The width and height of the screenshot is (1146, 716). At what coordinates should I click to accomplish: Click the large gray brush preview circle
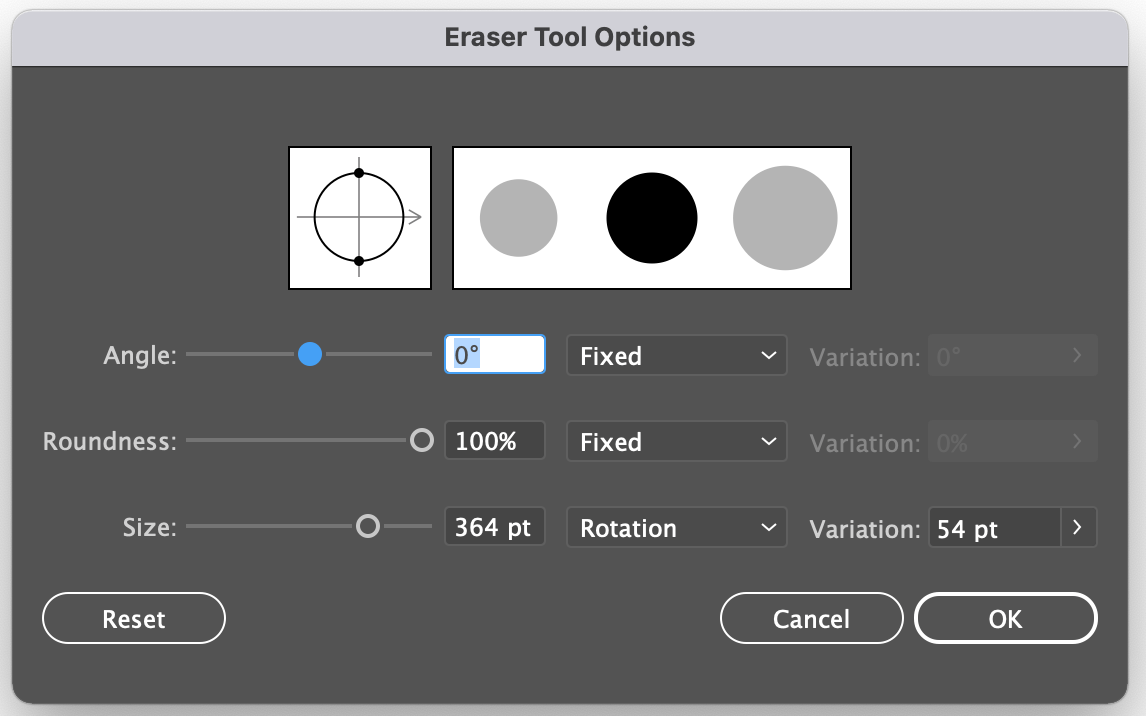click(785, 218)
